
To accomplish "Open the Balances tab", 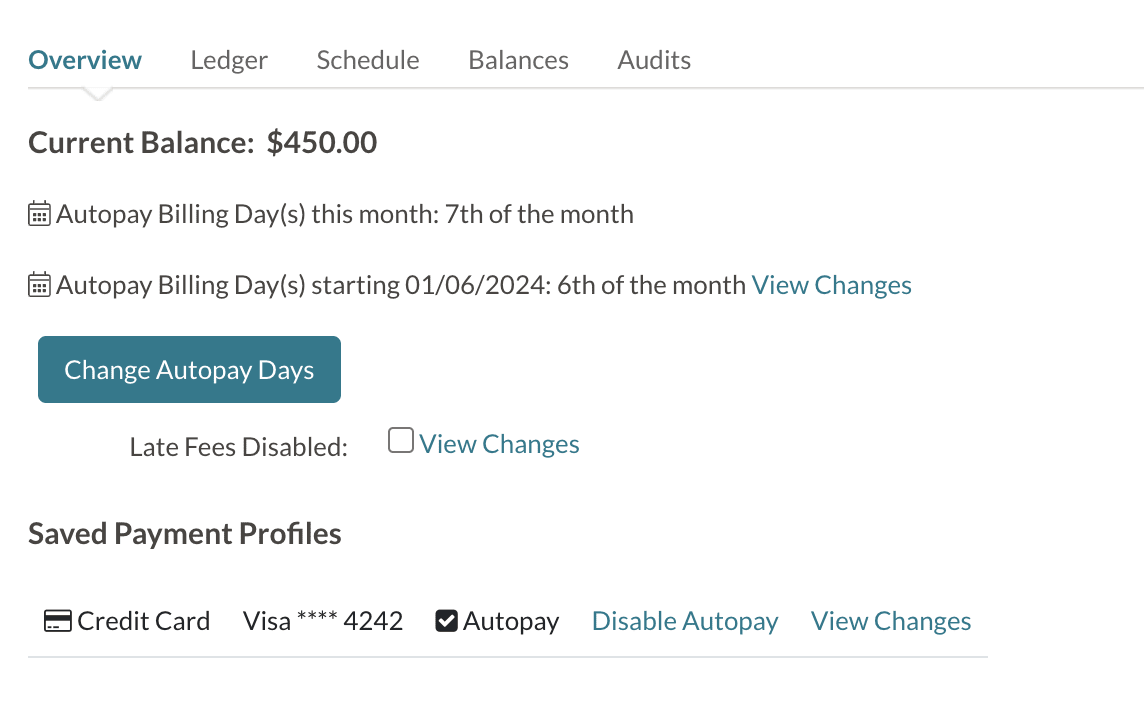I will tap(518, 60).
